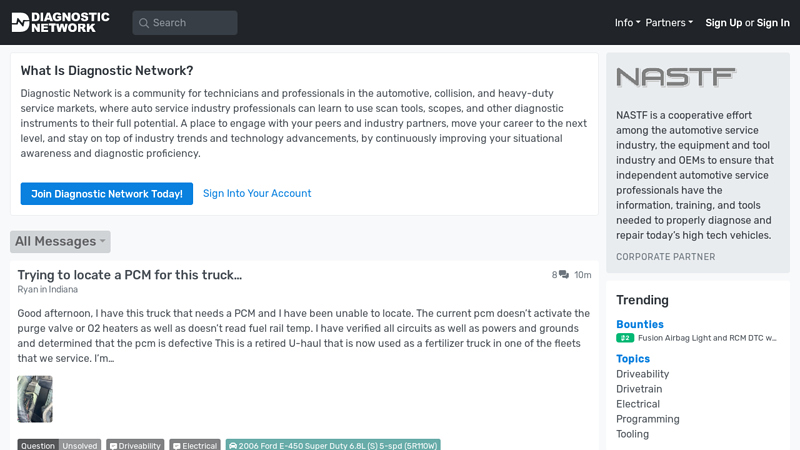
Task: Focus the Search input field
Action: (185, 23)
